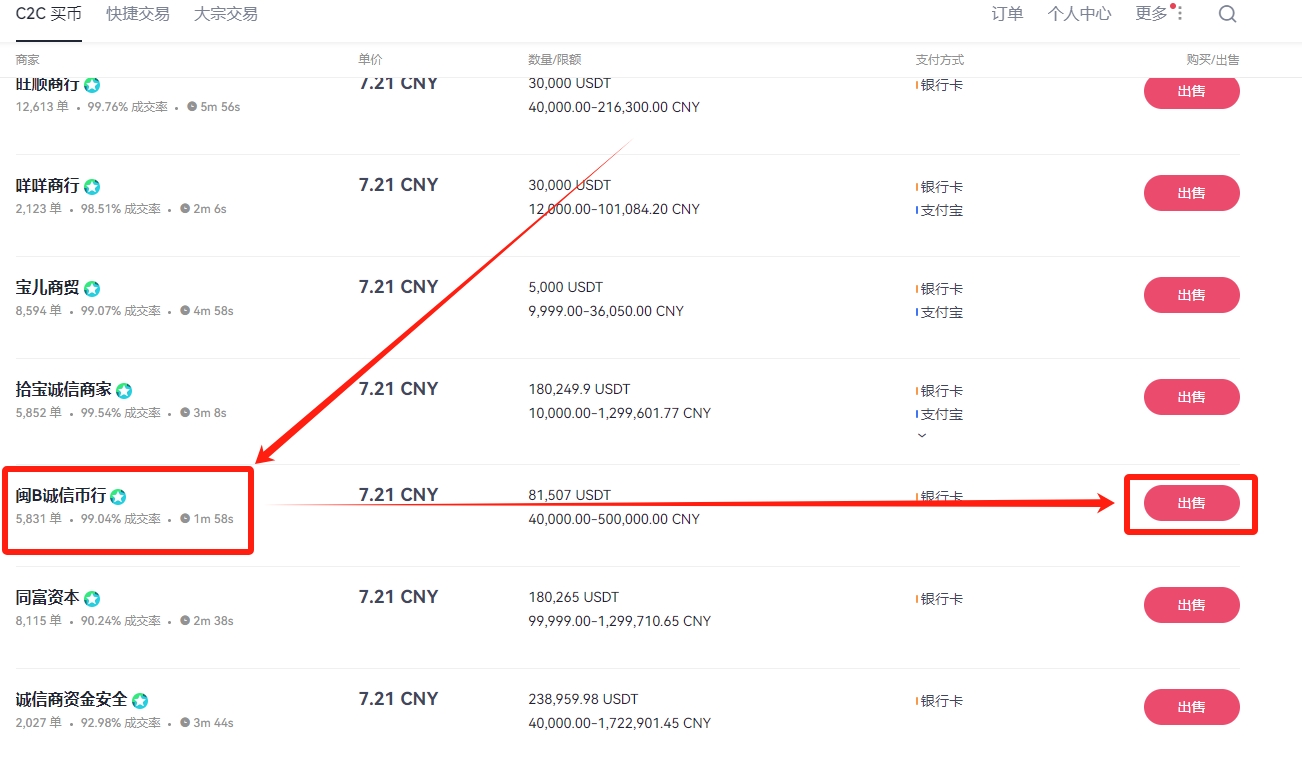The width and height of the screenshot is (1302, 761).
Task: Click 出售 button for 闽B诚信币行
Action: coord(1191,503)
